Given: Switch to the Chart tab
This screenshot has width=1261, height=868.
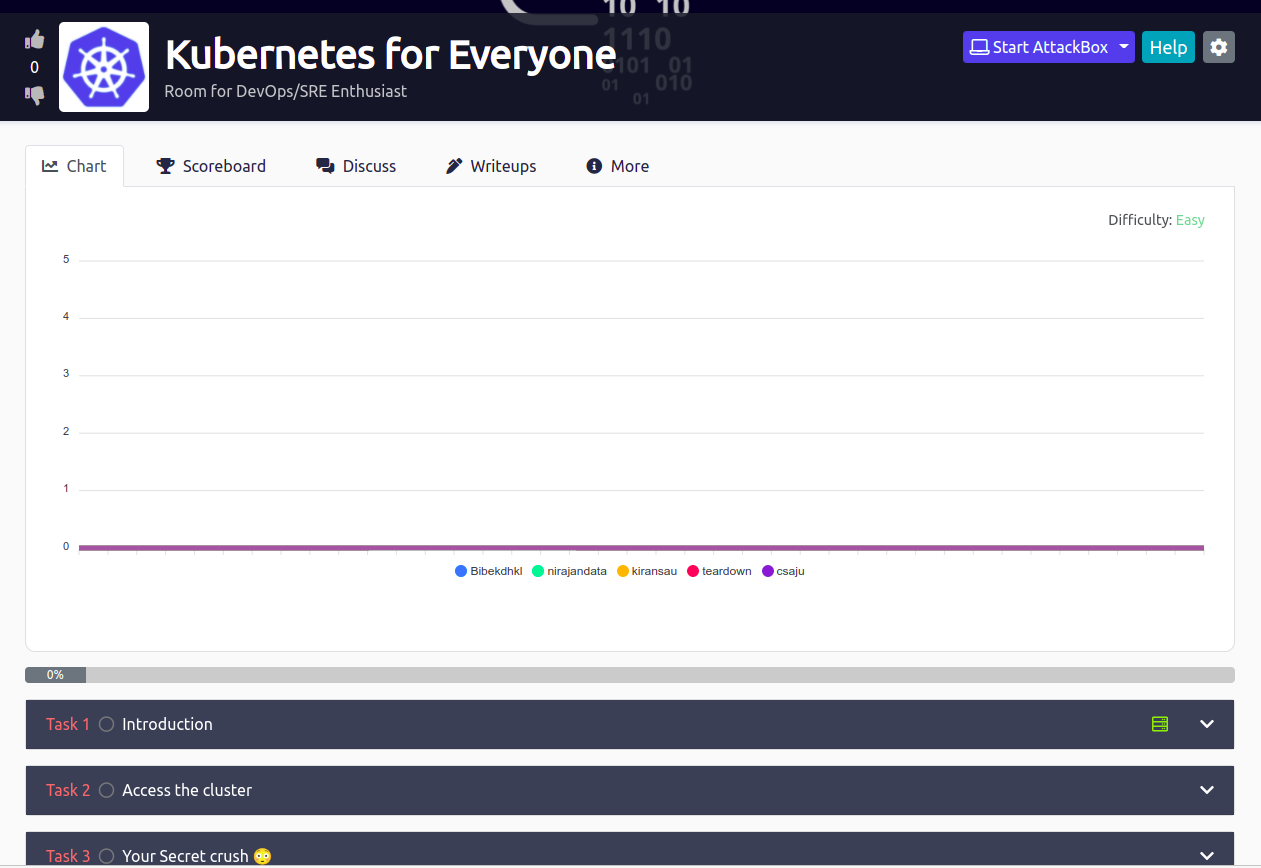Looking at the screenshot, I should pyautogui.click(x=74, y=166).
